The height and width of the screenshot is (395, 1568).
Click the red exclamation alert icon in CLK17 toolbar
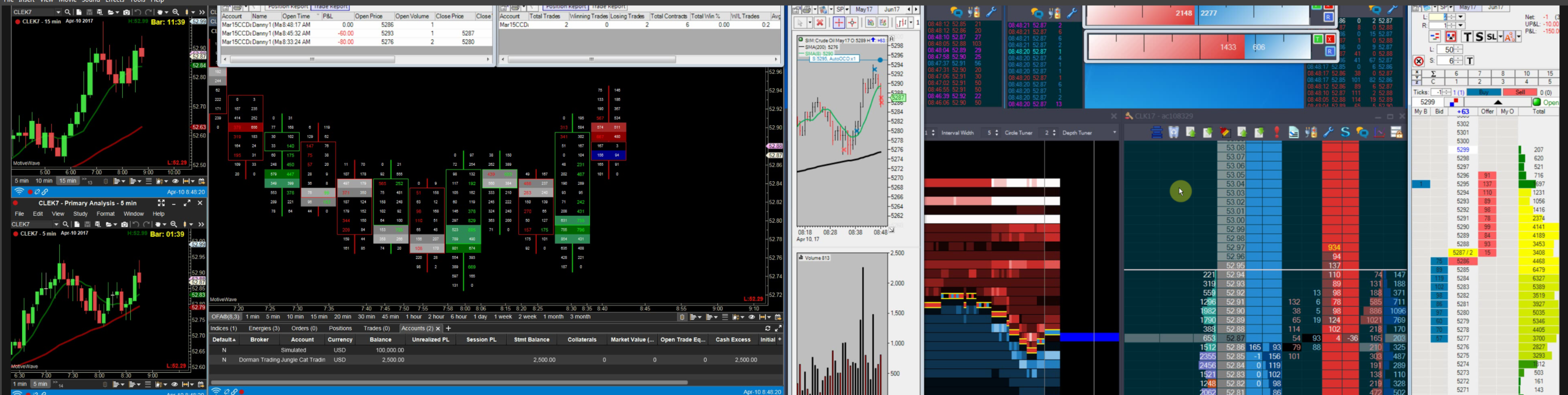click(x=1276, y=133)
